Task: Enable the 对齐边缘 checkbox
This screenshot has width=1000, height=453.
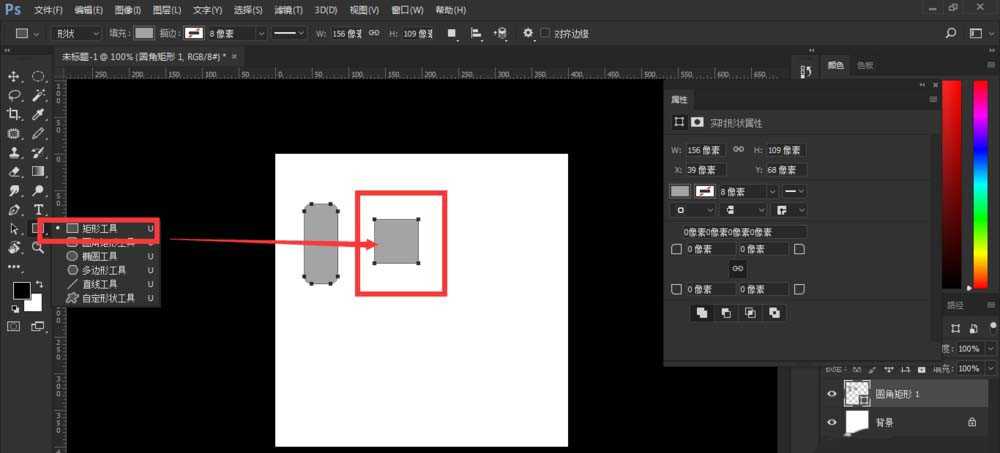Action: [545, 33]
